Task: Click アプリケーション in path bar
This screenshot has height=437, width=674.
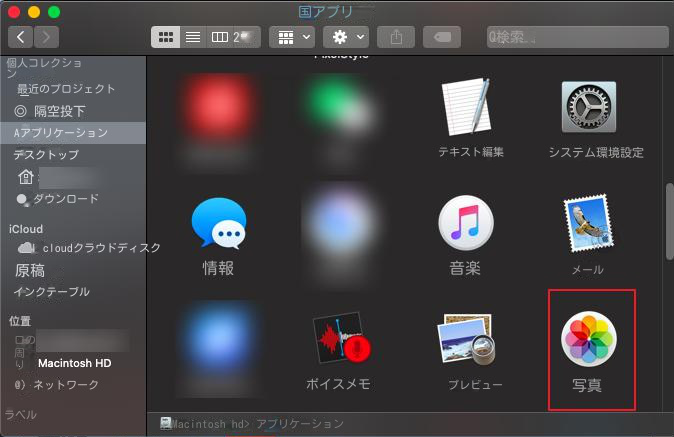Action: pos(300,424)
